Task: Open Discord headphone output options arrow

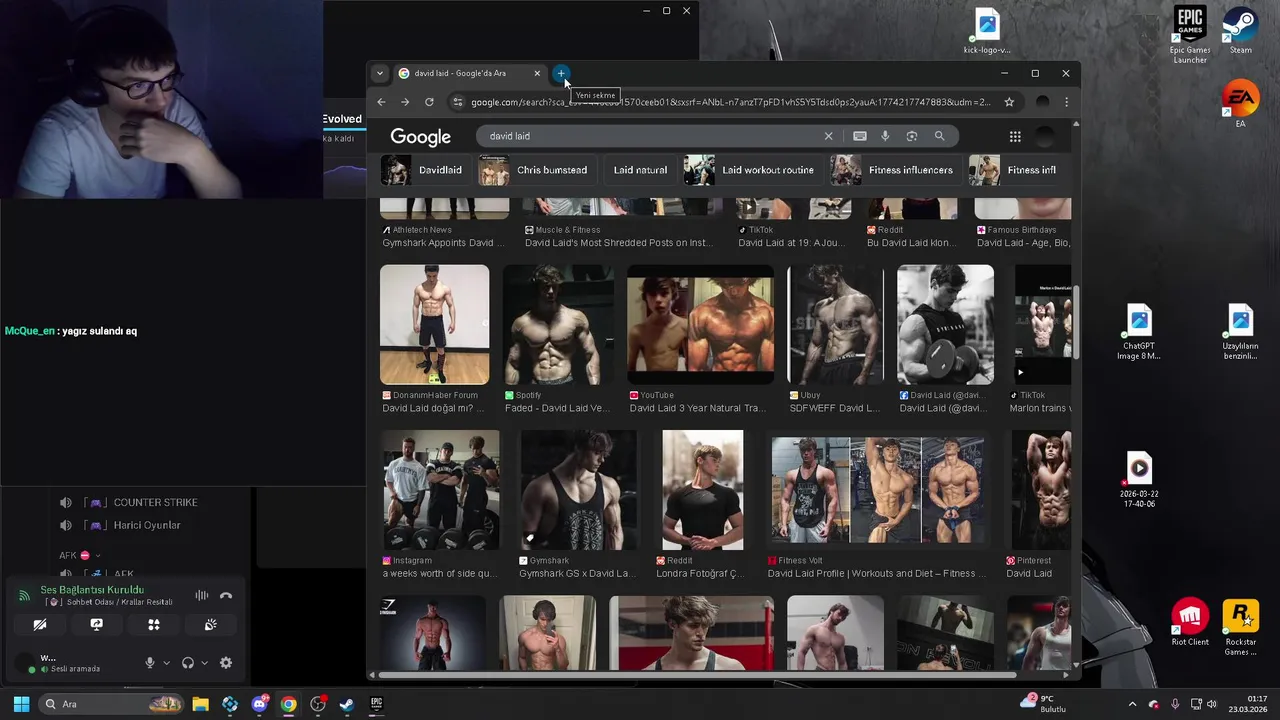Action: coord(204,662)
